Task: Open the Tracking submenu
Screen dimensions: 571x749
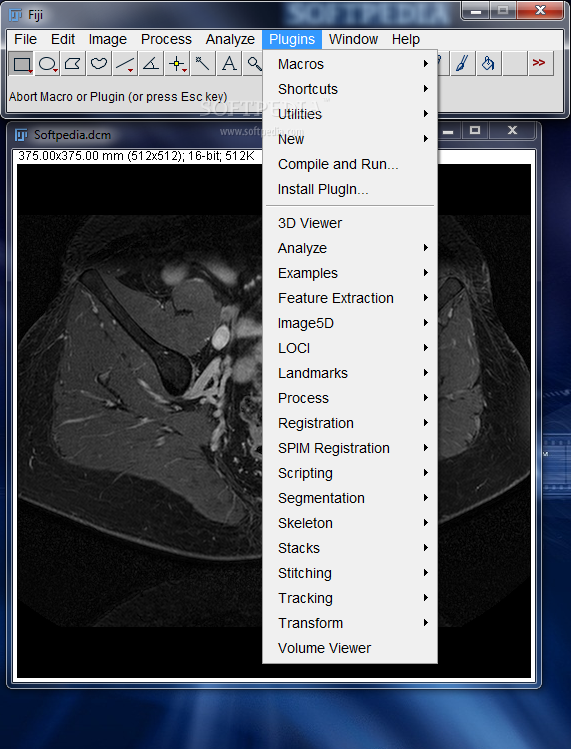Action: tap(350, 598)
